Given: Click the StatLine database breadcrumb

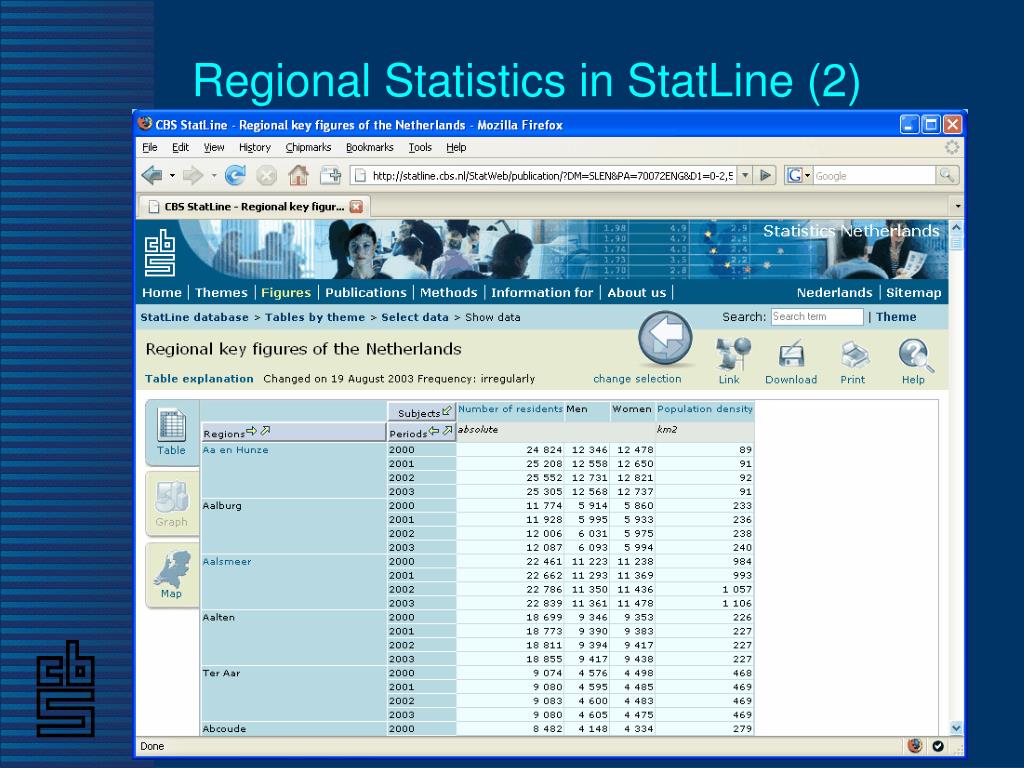Looking at the screenshot, I should click(195, 317).
